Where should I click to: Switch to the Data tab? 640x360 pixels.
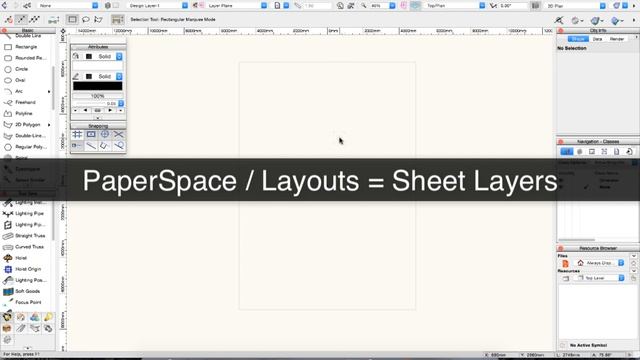597,39
